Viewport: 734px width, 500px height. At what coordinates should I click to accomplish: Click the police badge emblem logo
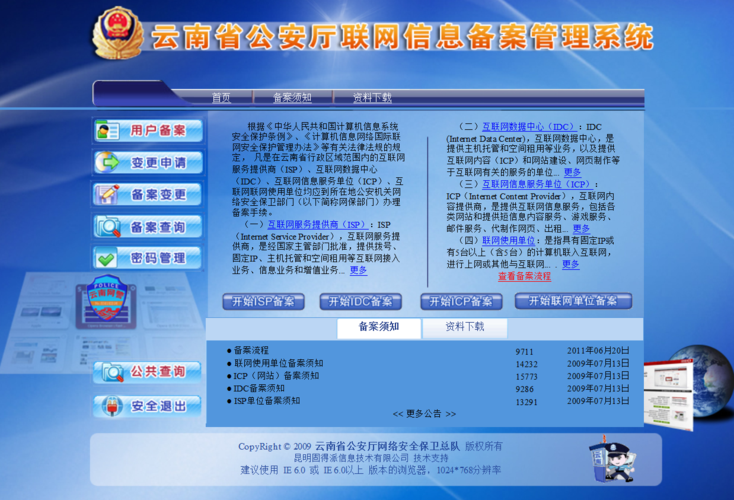pos(117,33)
